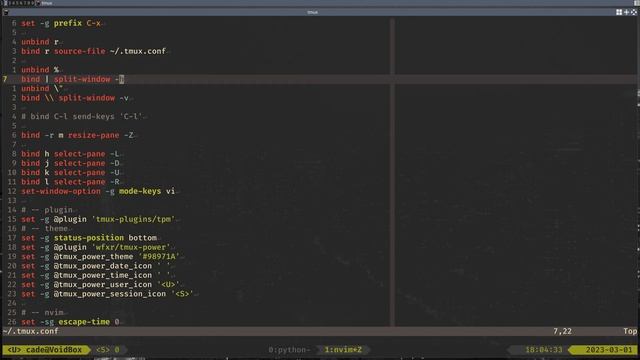This screenshot has width=640, height=360.
Task: Click the '# -- nvim' comment
Action: (x=42, y=313)
